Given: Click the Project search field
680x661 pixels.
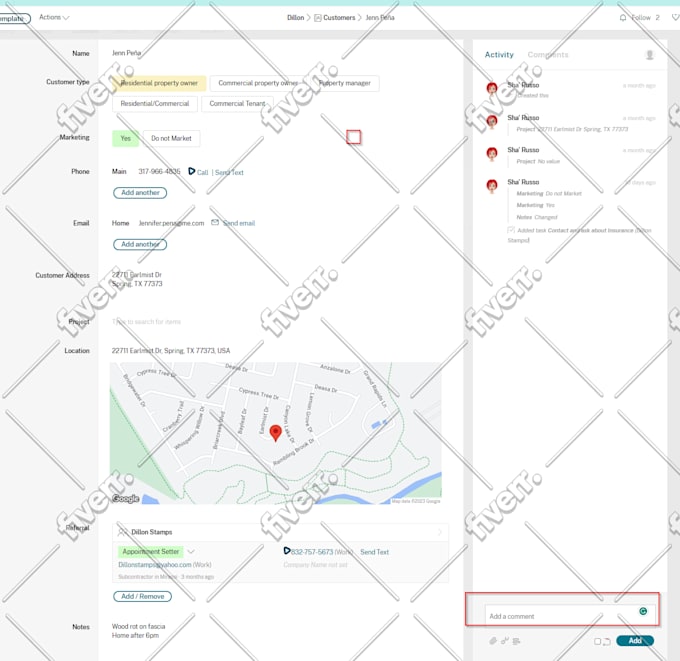Looking at the screenshot, I should 147,322.
